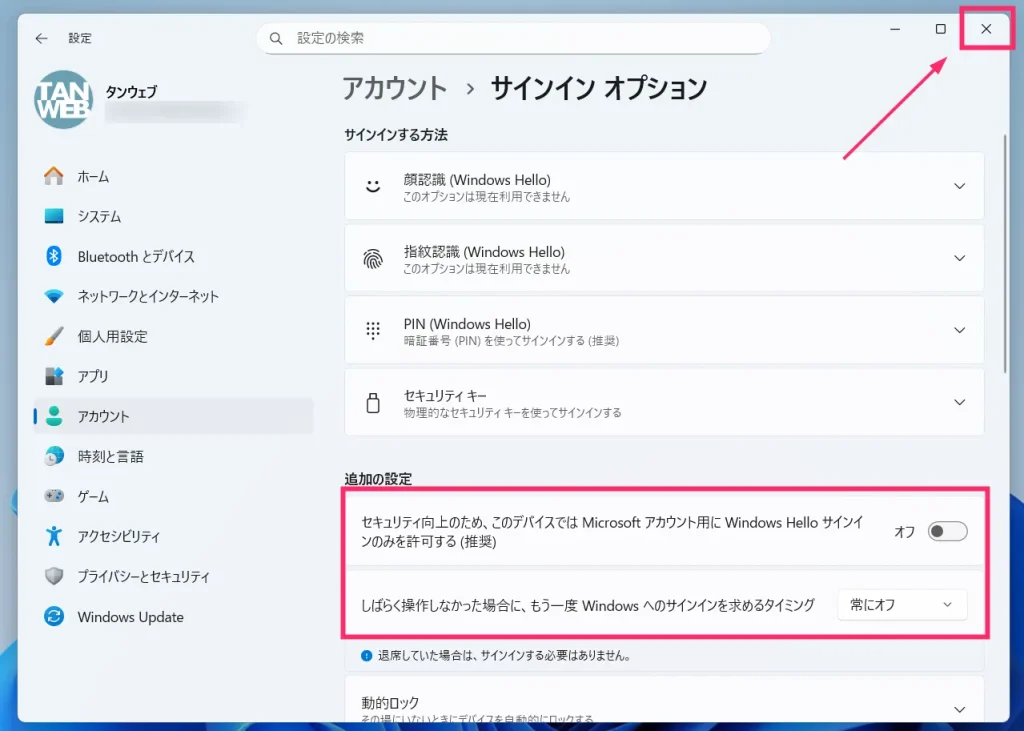Click the プライバシーとセキュリティ shield icon
The height and width of the screenshot is (731, 1024).
click(x=54, y=576)
